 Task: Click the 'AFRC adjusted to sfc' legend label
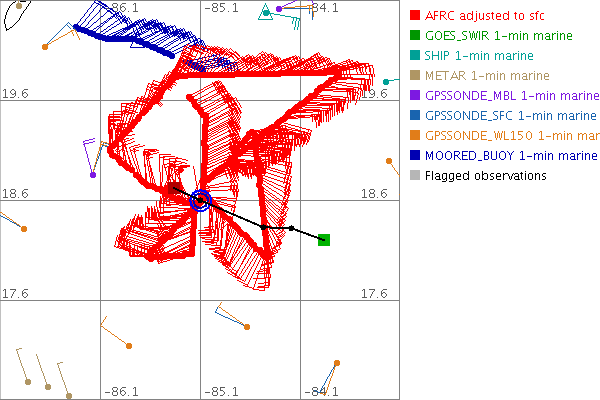coord(479,16)
